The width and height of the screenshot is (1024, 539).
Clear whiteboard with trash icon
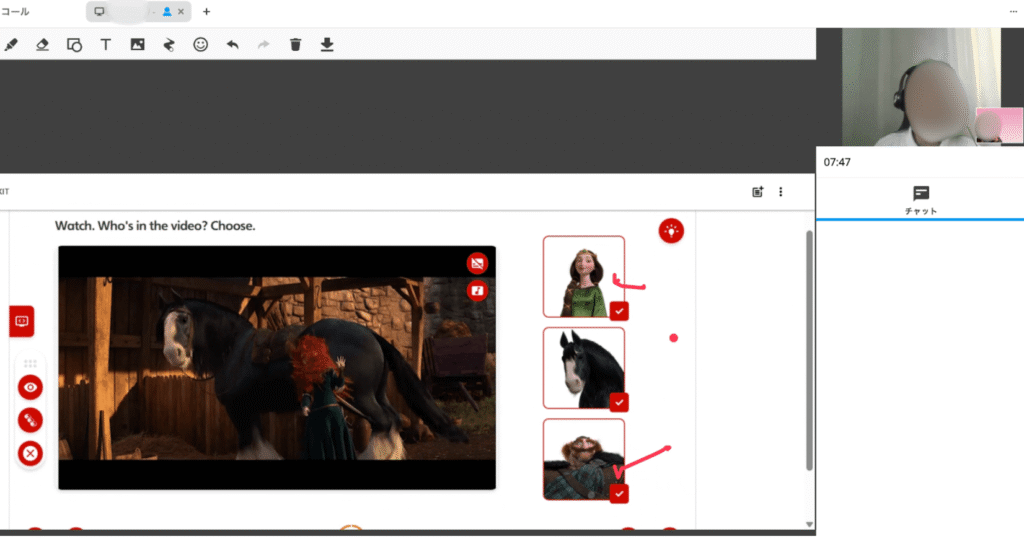[295, 44]
